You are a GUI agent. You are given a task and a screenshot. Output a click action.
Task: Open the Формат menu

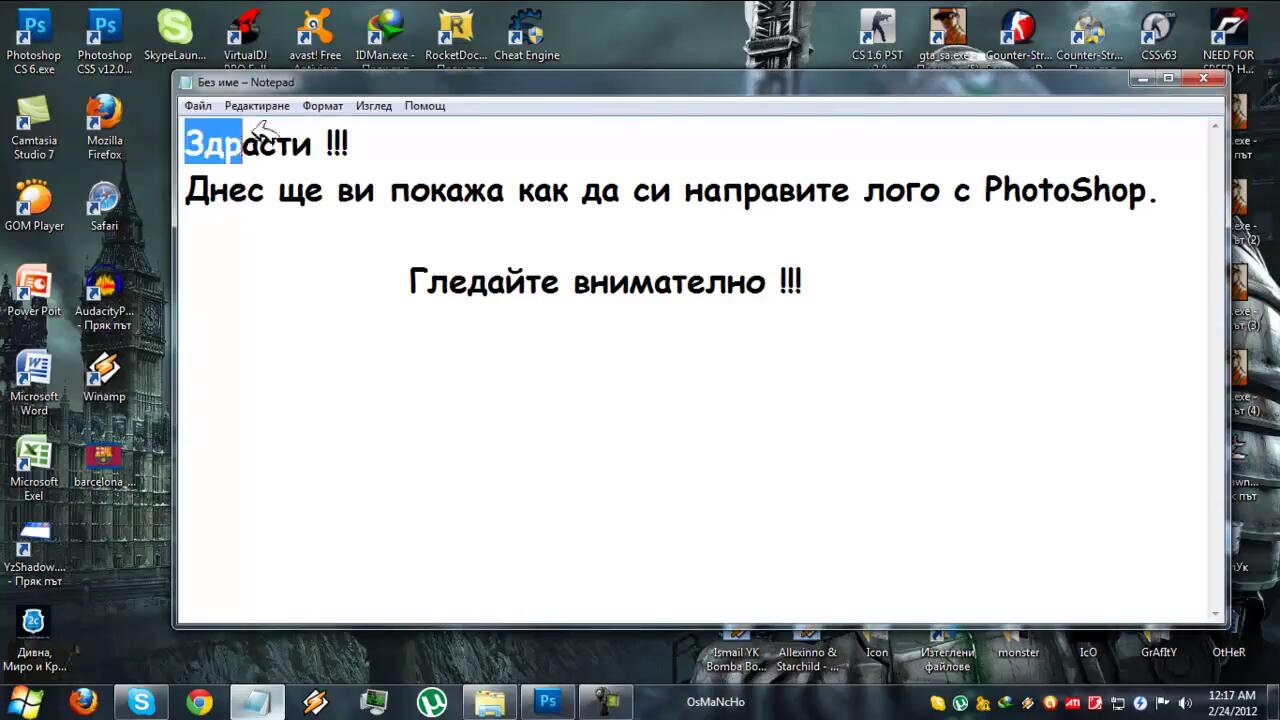pos(323,106)
